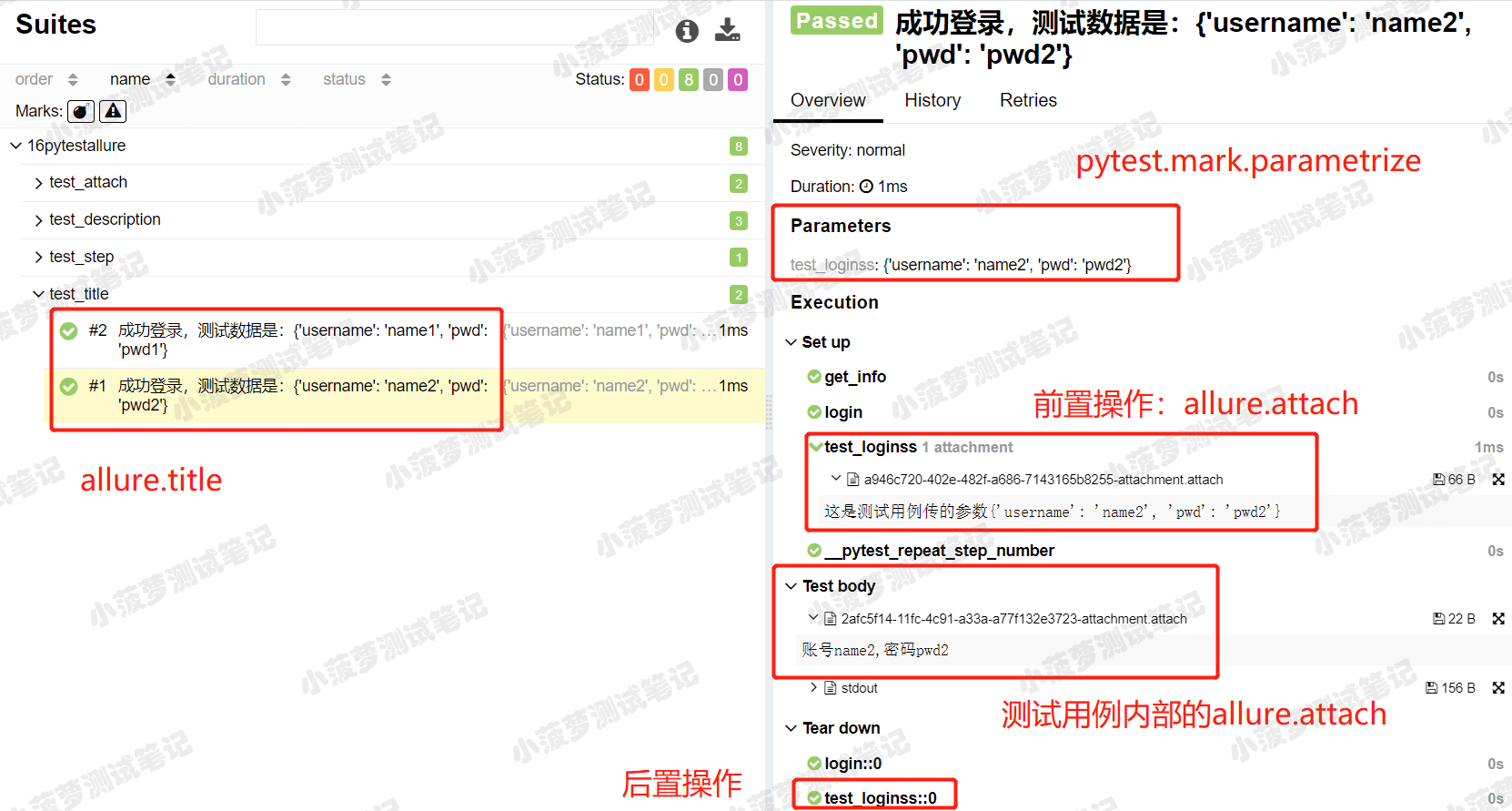Toggle the red failed status filter
Viewport: 1512px width, 811px height.
click(640, 80)
